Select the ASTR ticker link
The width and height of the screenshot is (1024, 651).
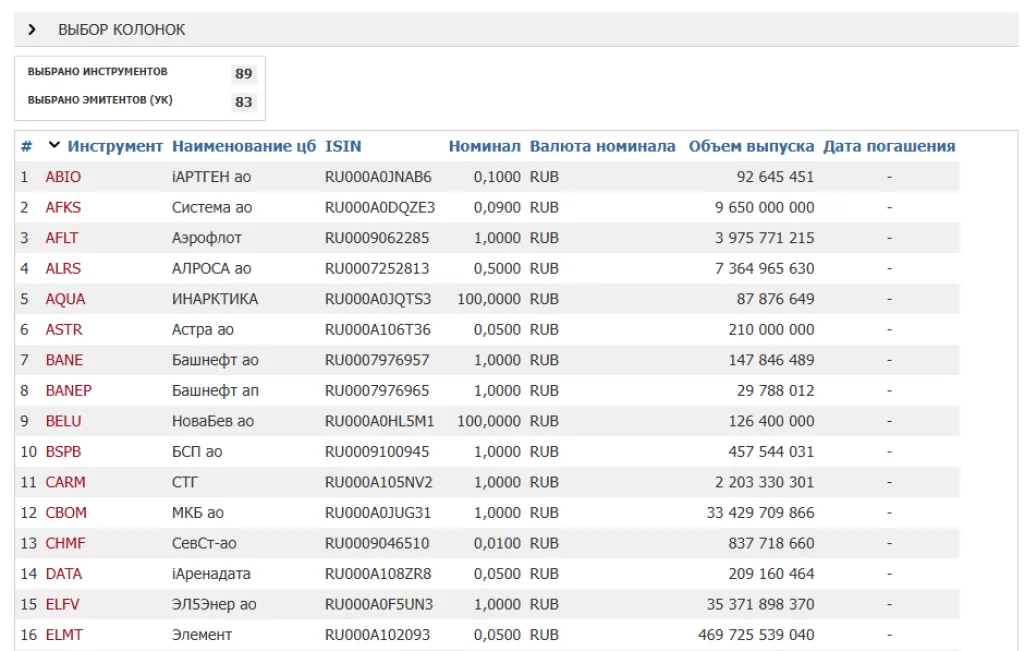63,330
